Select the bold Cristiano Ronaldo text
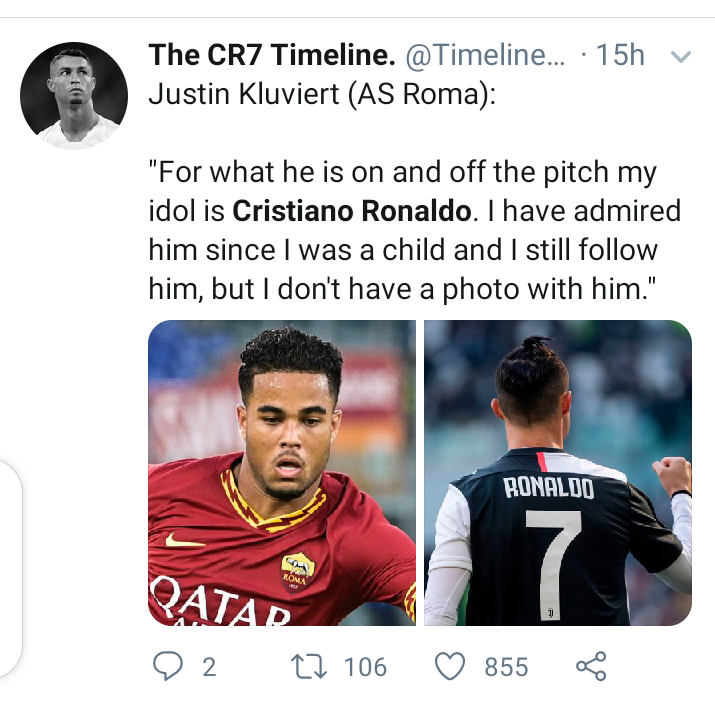The width and height of the screenshot is (715, 704). (352, 211)
